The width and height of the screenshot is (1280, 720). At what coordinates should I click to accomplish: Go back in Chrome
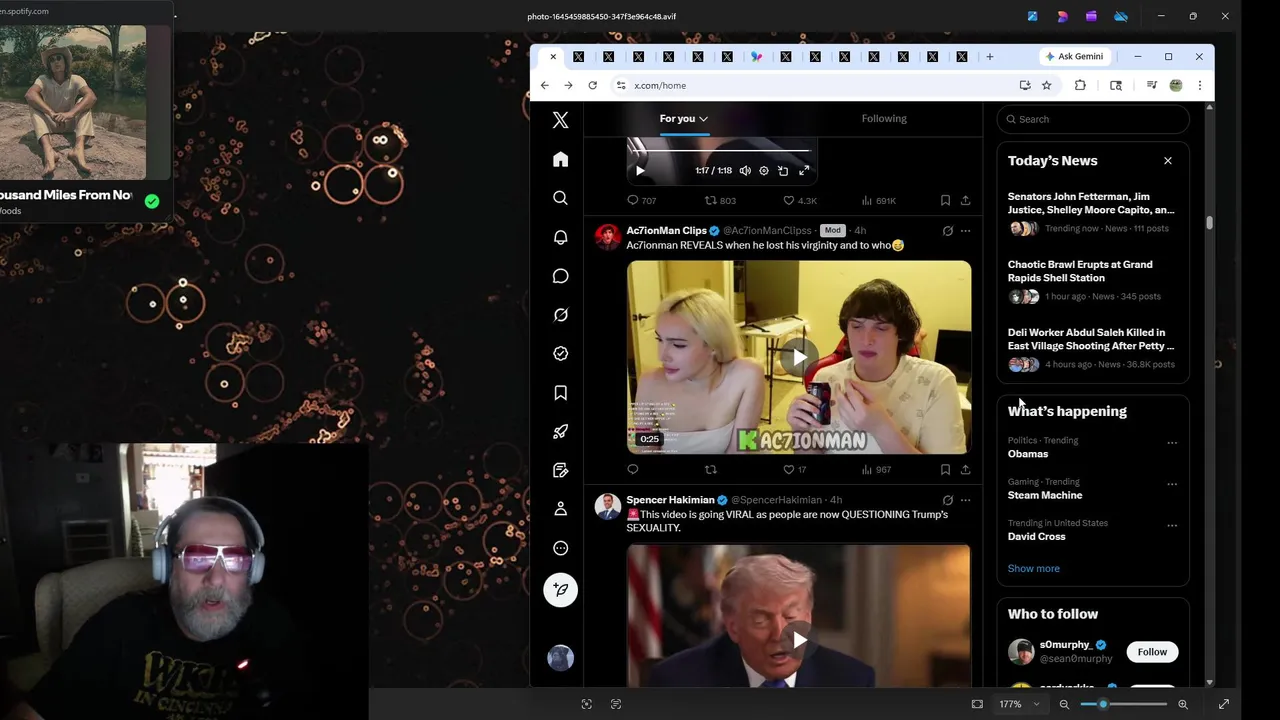pyautogui.click(x=544, y=85)
